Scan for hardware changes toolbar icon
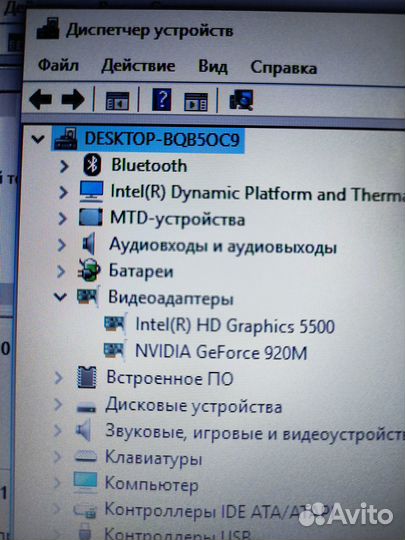Screen dimensions: 405x540 pos(241,100)
